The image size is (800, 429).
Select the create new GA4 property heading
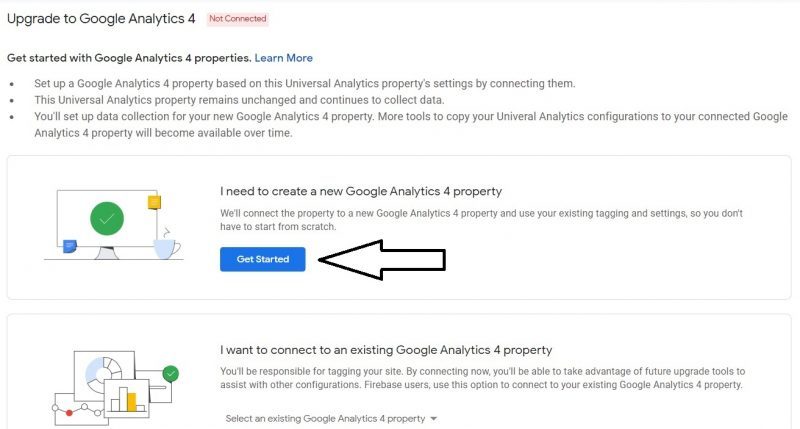[x=361, y=191]
